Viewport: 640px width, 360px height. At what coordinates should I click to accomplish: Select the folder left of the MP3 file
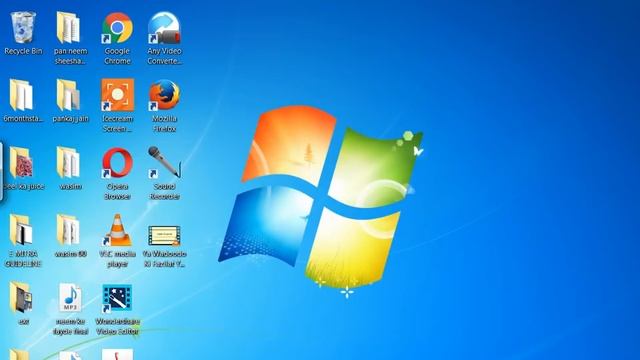coord(23,303)
